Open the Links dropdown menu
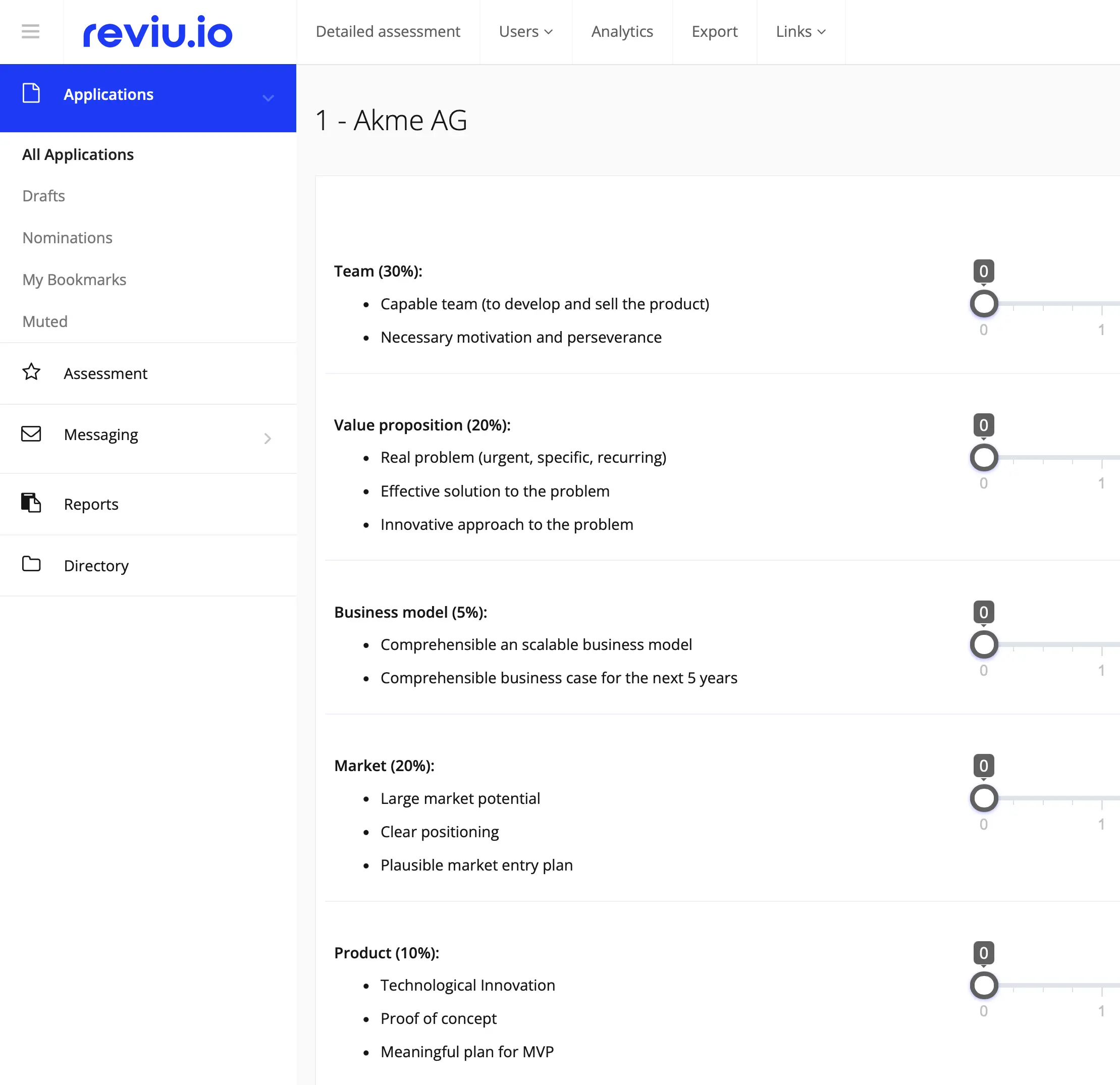Screen dimensions: 1120x1085 [800, 31]
